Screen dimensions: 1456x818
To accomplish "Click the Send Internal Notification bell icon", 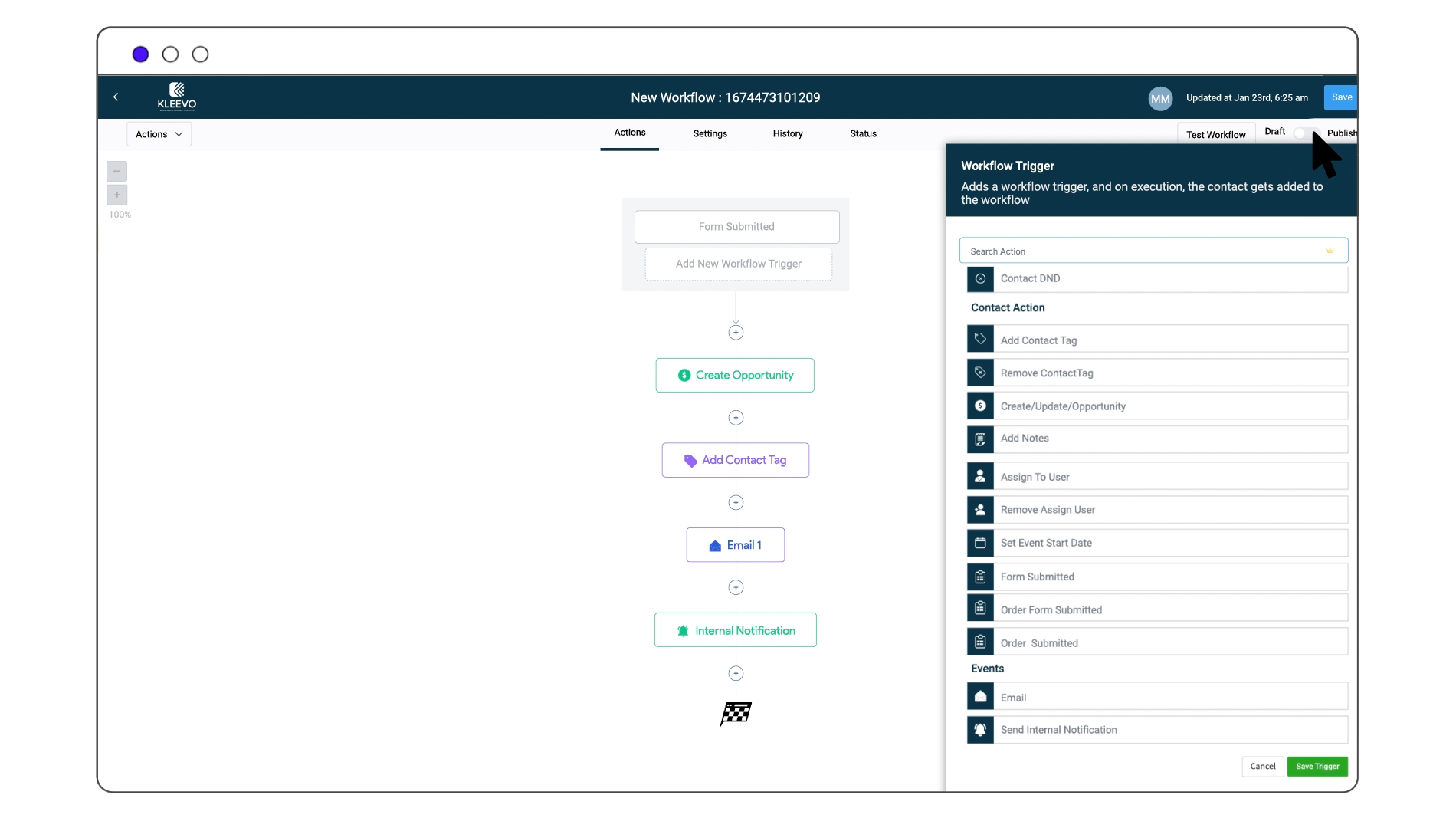I will coord(980,730).
